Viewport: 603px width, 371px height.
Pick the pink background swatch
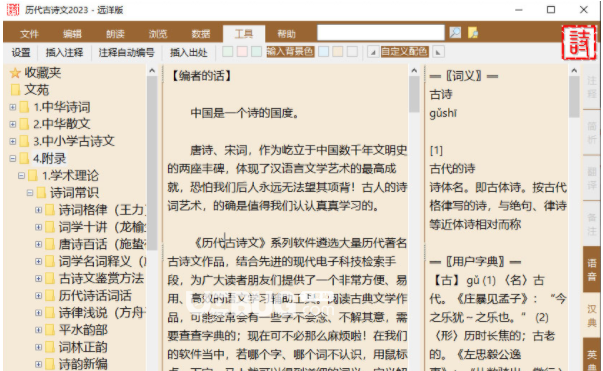(x=242, y=52)
